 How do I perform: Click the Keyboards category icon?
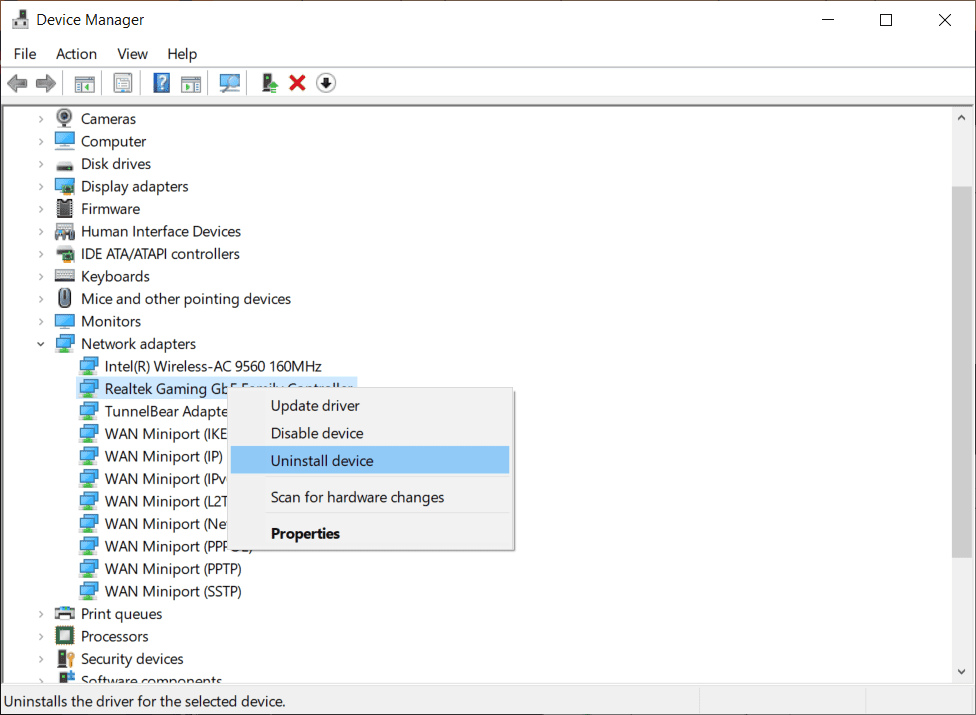(x=65, y=276)
